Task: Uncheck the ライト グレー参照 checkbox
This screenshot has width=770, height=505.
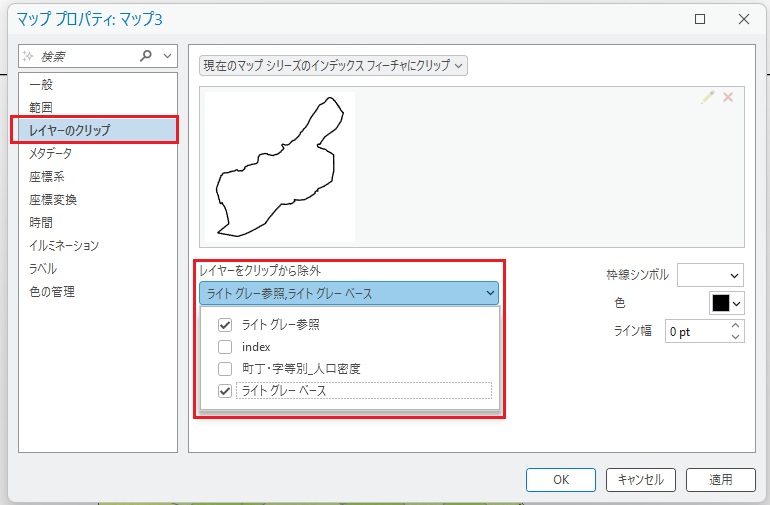Action: click(x=225, y=325)
